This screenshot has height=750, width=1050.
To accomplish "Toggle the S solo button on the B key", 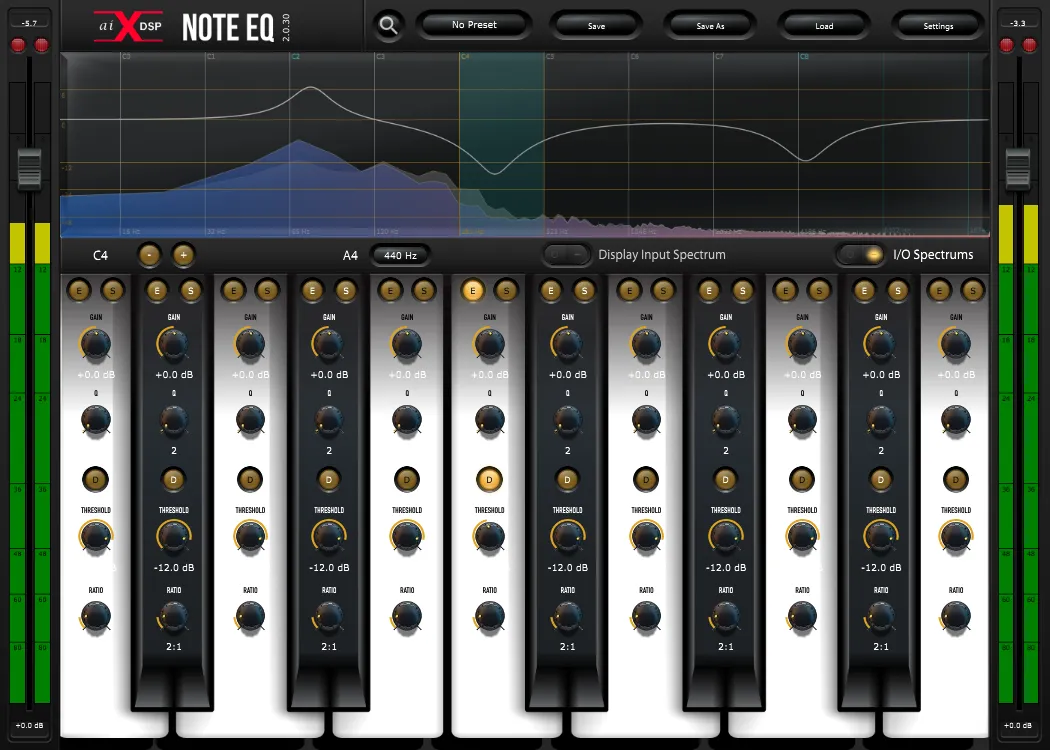I will coord(972,291).
